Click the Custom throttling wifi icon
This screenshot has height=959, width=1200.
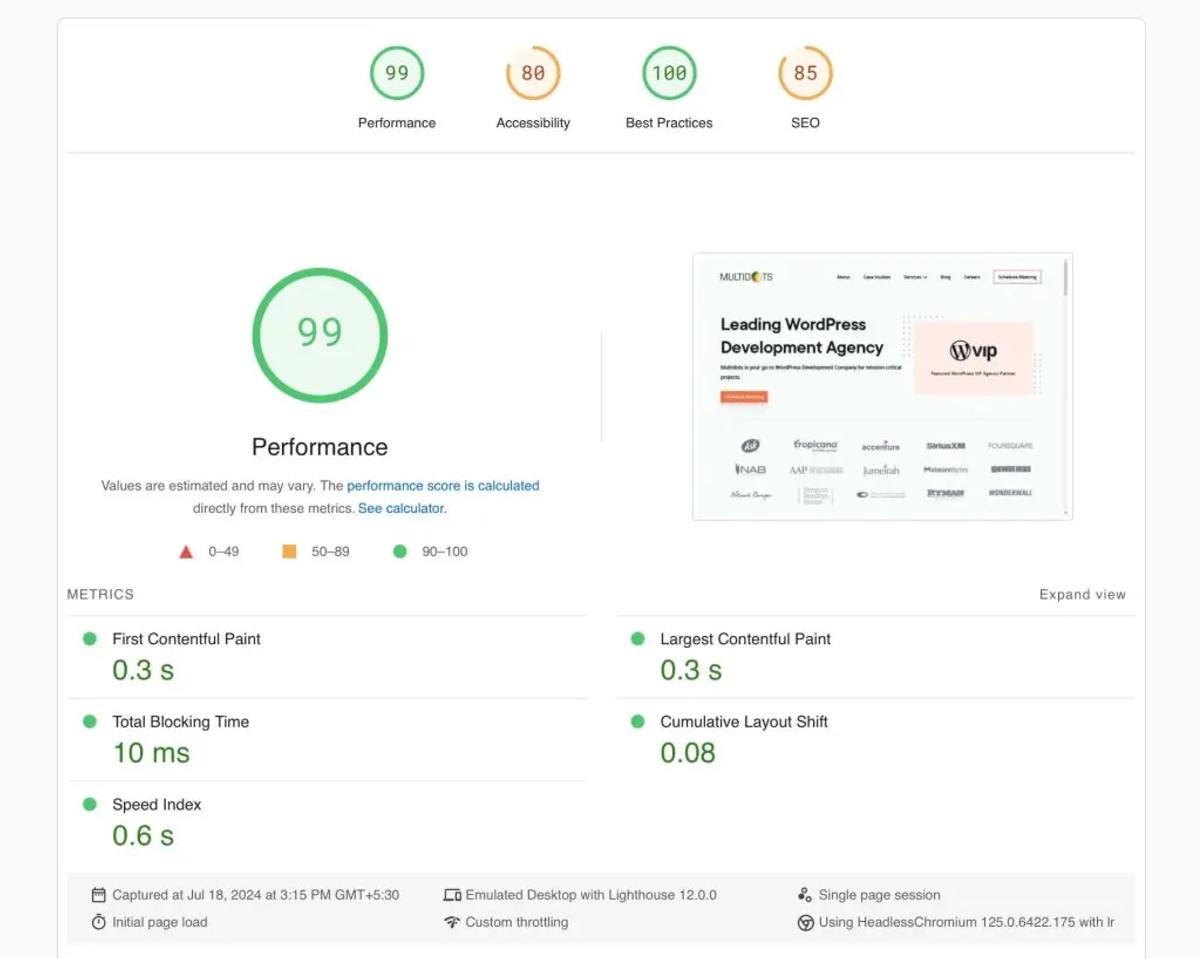pos(452,922)
